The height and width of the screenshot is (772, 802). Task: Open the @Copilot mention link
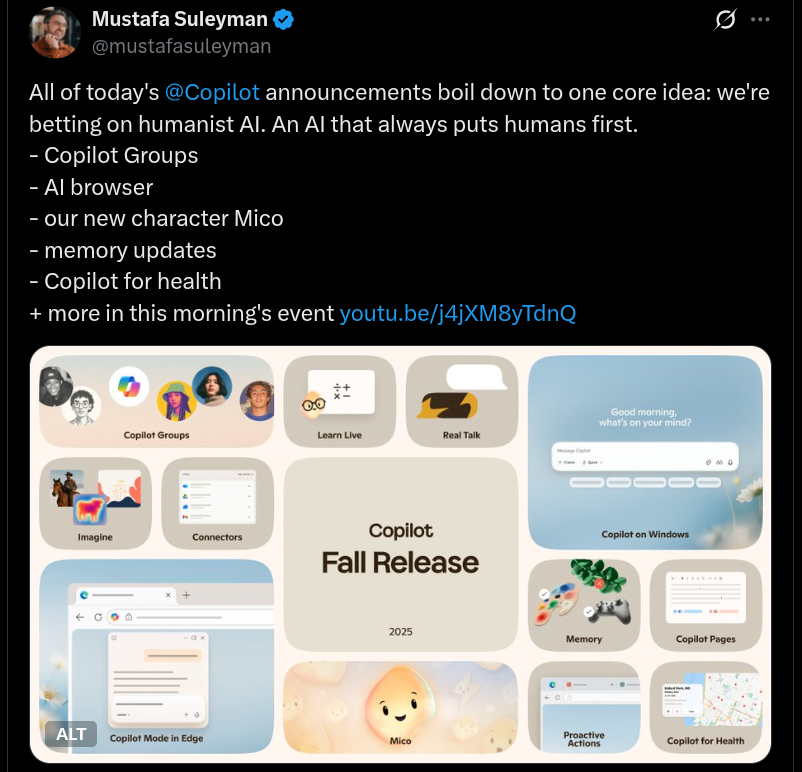(212, 93)
